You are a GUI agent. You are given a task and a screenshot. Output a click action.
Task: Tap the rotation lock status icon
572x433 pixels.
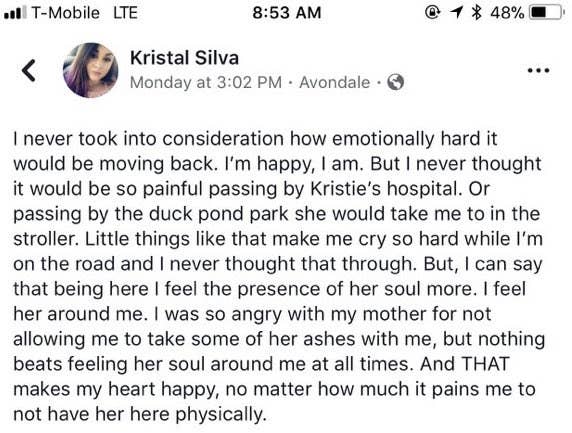click(x=433, y=12)
